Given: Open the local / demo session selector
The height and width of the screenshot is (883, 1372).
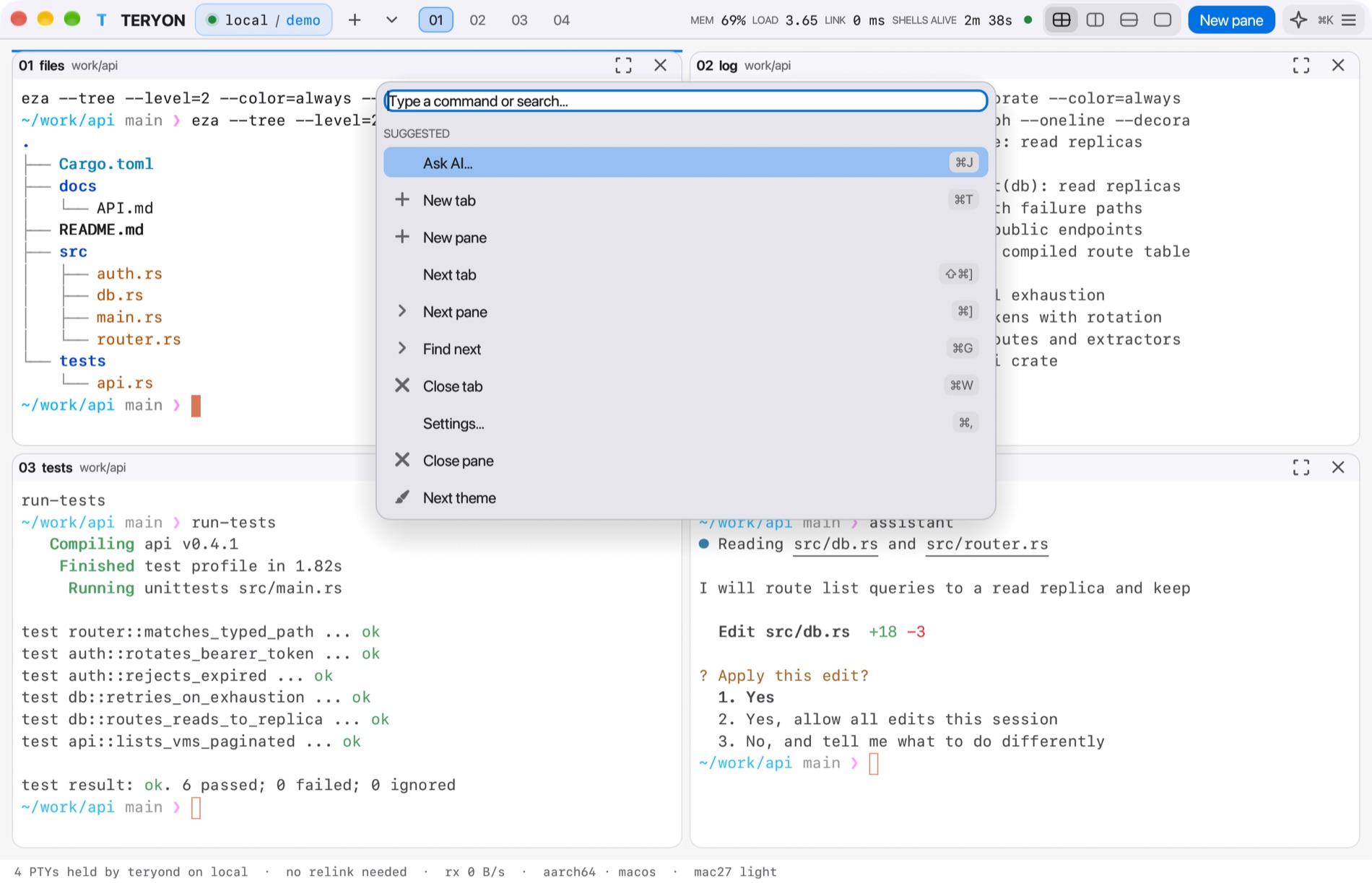Looking at the screenshot, I should [x=264, y=20].
